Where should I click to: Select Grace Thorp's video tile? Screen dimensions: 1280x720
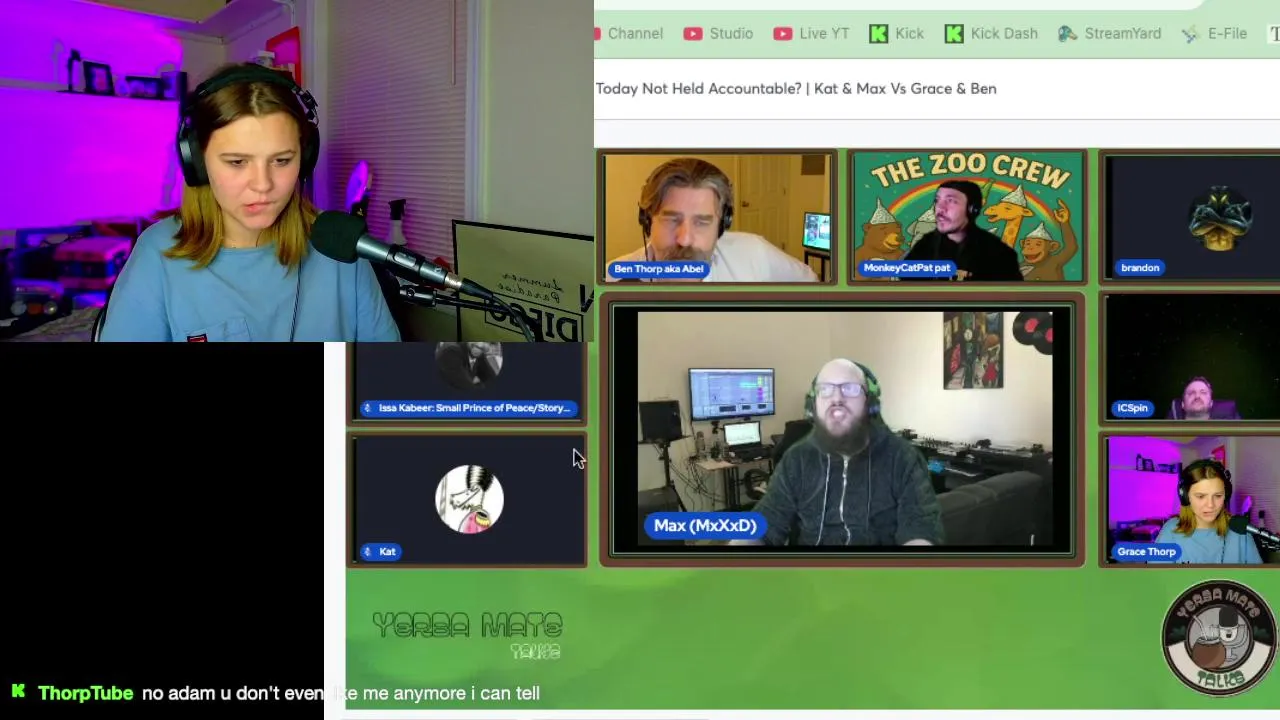tap(1191, 500)
